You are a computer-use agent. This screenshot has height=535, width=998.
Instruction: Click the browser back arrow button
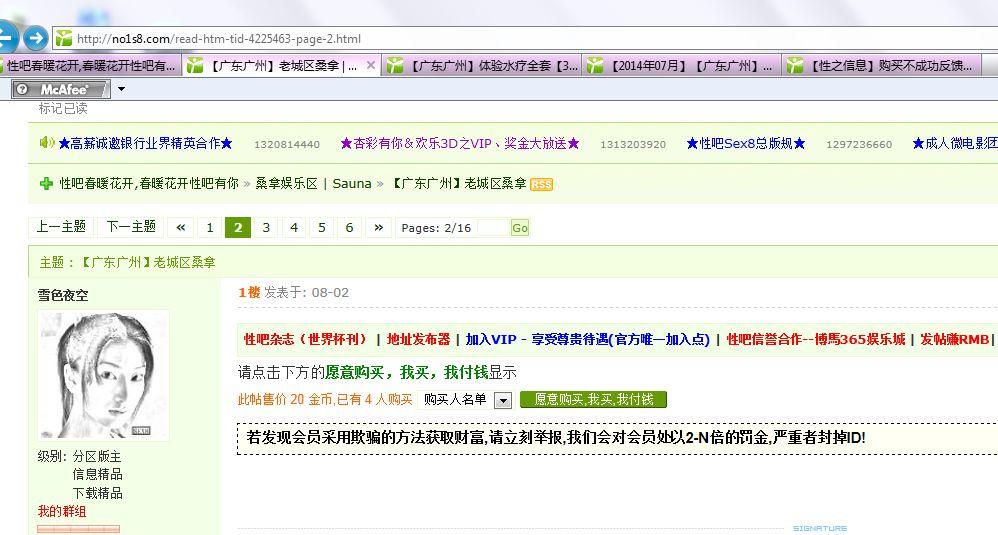(x=6, y=38)
